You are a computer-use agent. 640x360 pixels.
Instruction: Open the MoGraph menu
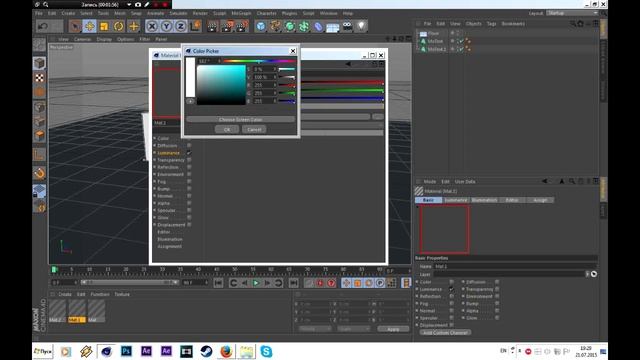(x=241, y=13)
